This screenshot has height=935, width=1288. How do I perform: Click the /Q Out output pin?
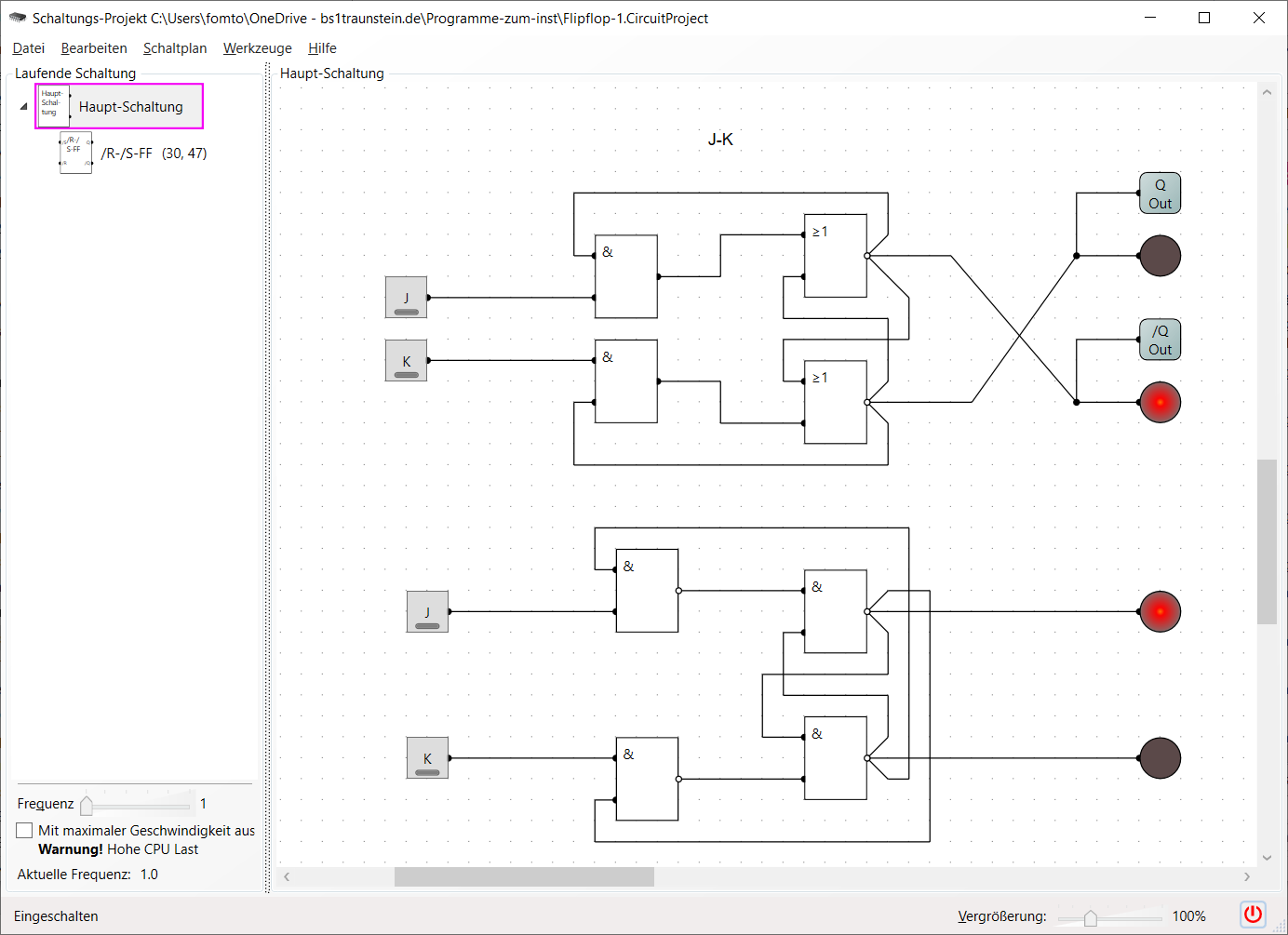point(1161,340)
